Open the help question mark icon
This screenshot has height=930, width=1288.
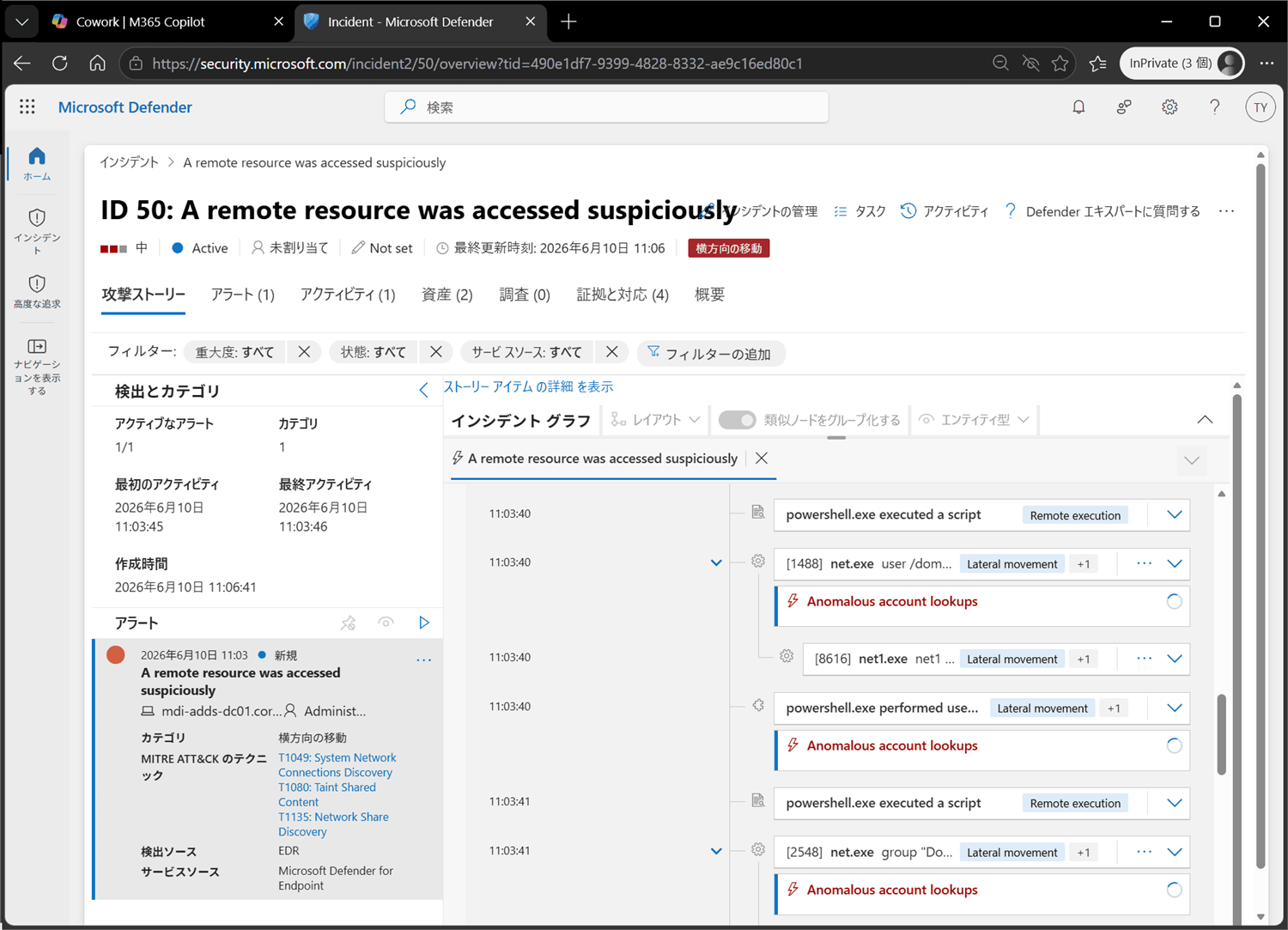[1214, 107]
